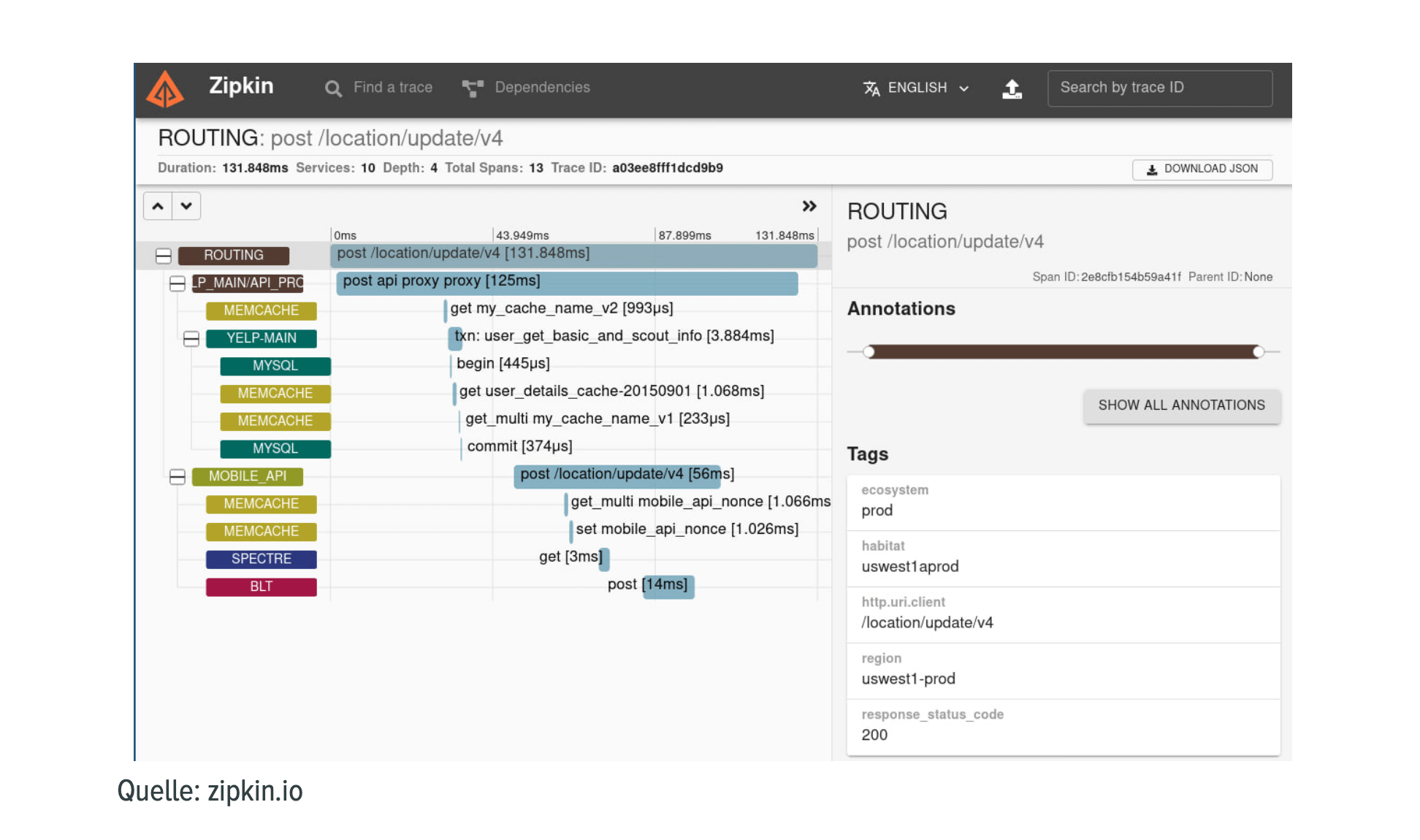Click the Zipkin logo icon

click(167, 88)
